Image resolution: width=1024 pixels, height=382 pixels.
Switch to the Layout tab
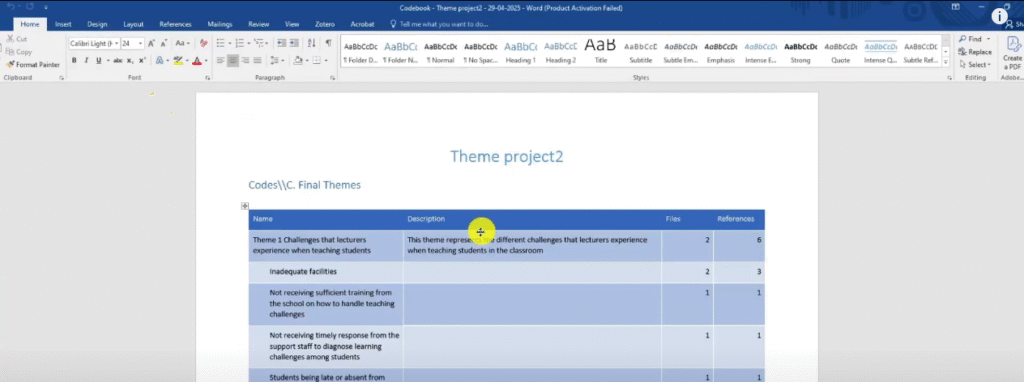[x=133, y=24]
